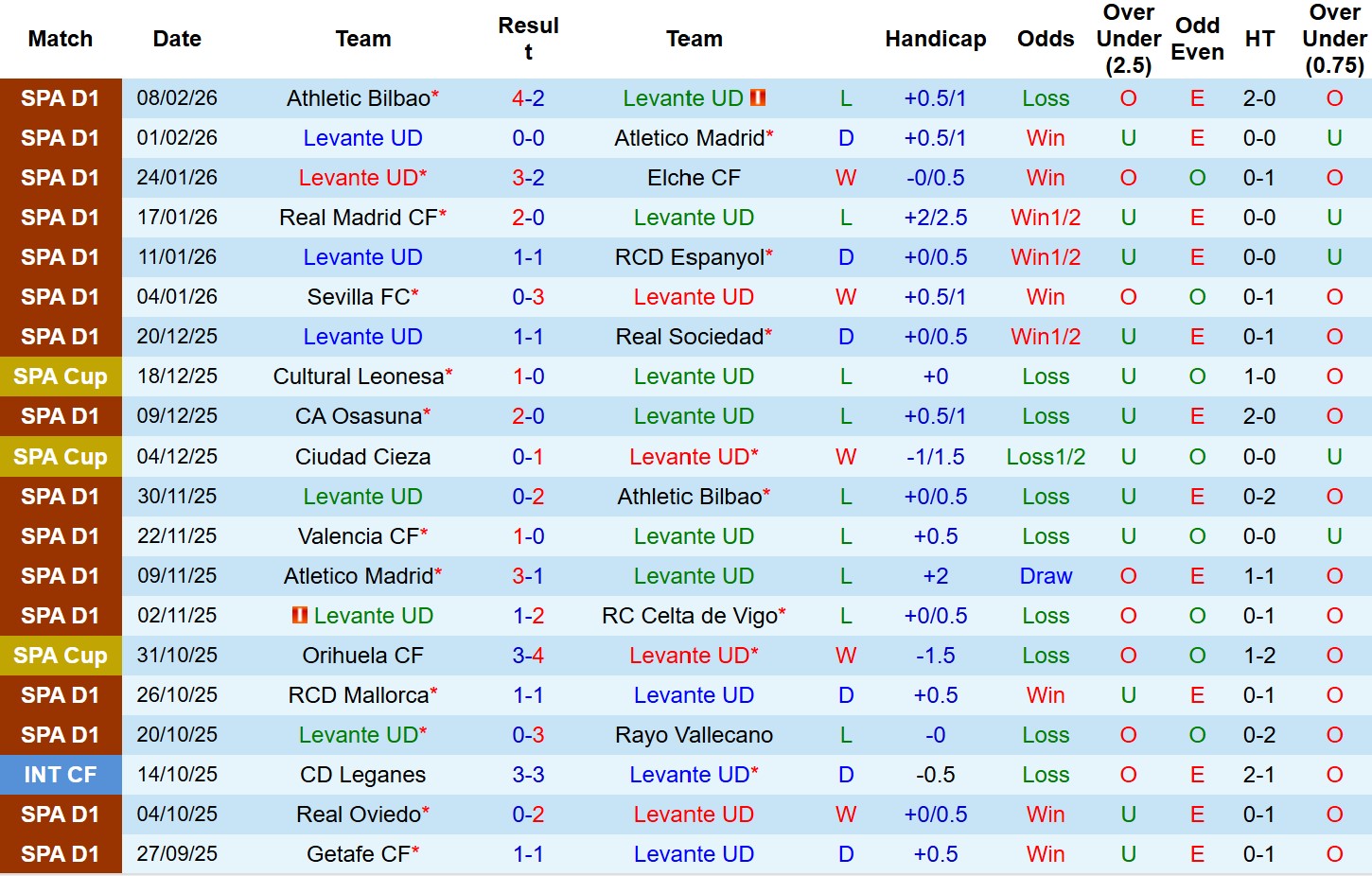The image size is (1372, 876).
Task: Click the Draw odds cell
Action: [x=1046, y=576]
